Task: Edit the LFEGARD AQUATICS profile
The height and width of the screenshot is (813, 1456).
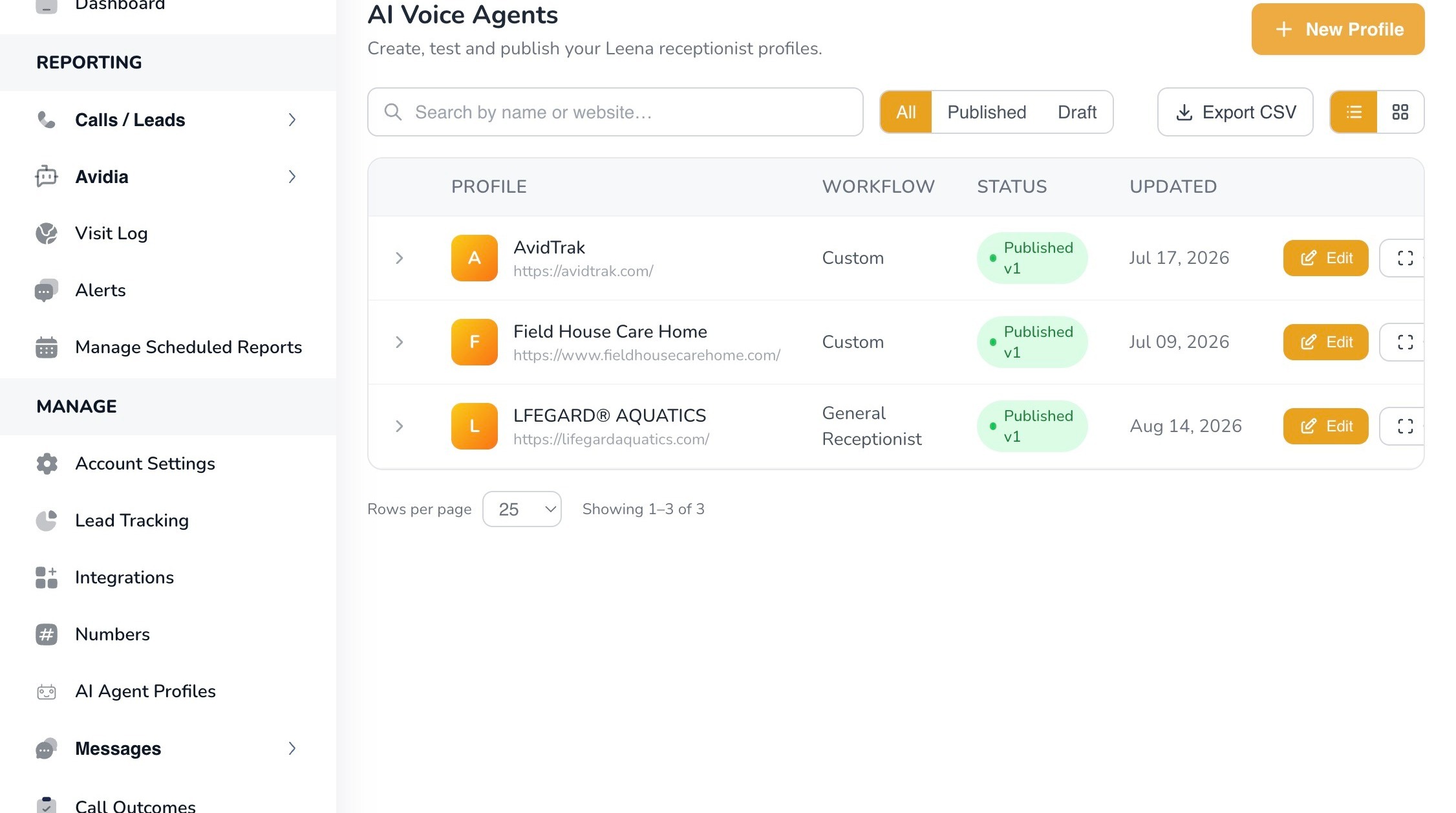Action: coord(1325,426)
